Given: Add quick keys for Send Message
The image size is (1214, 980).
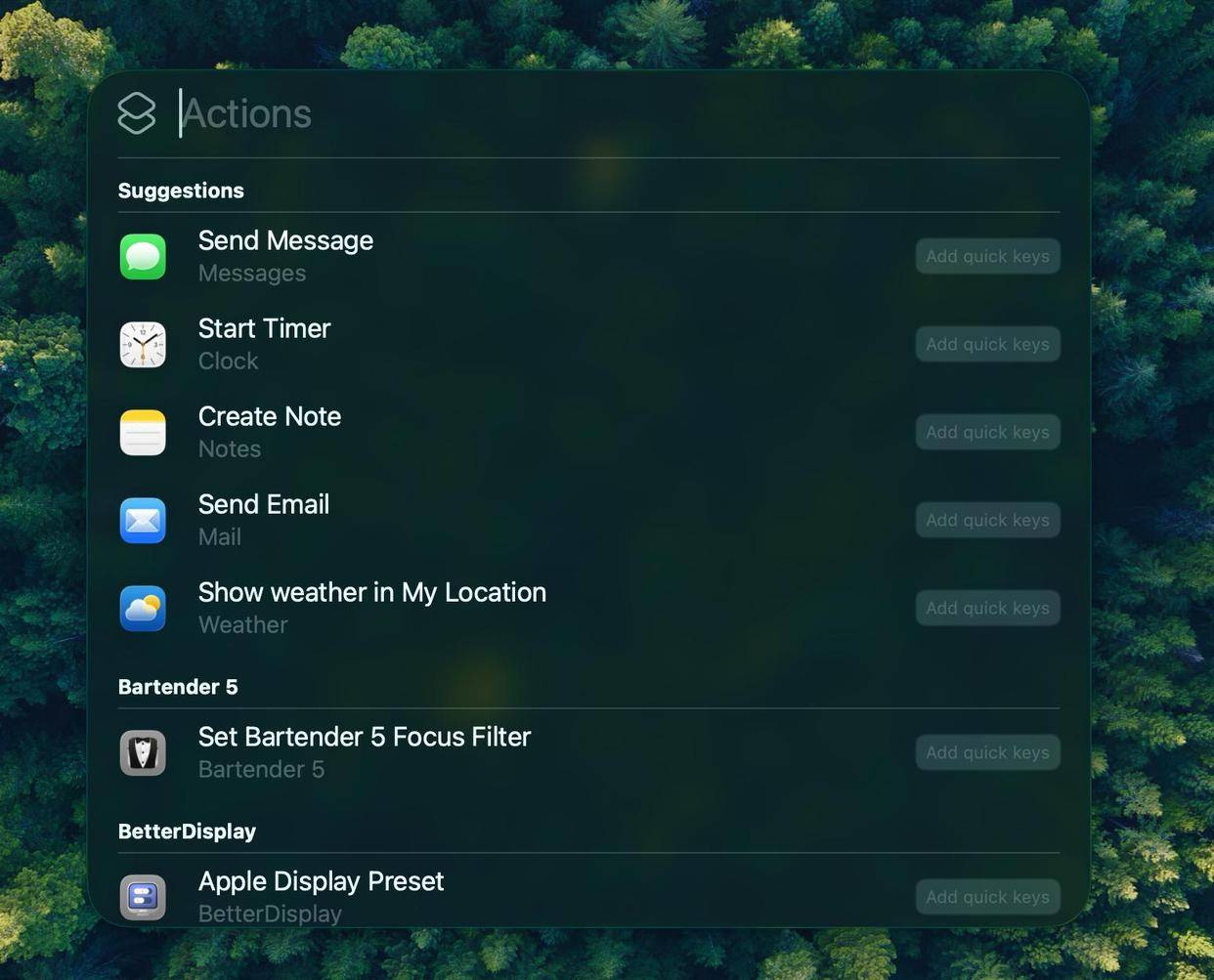Looking at the screenshot, I should (x=987, y=256).
